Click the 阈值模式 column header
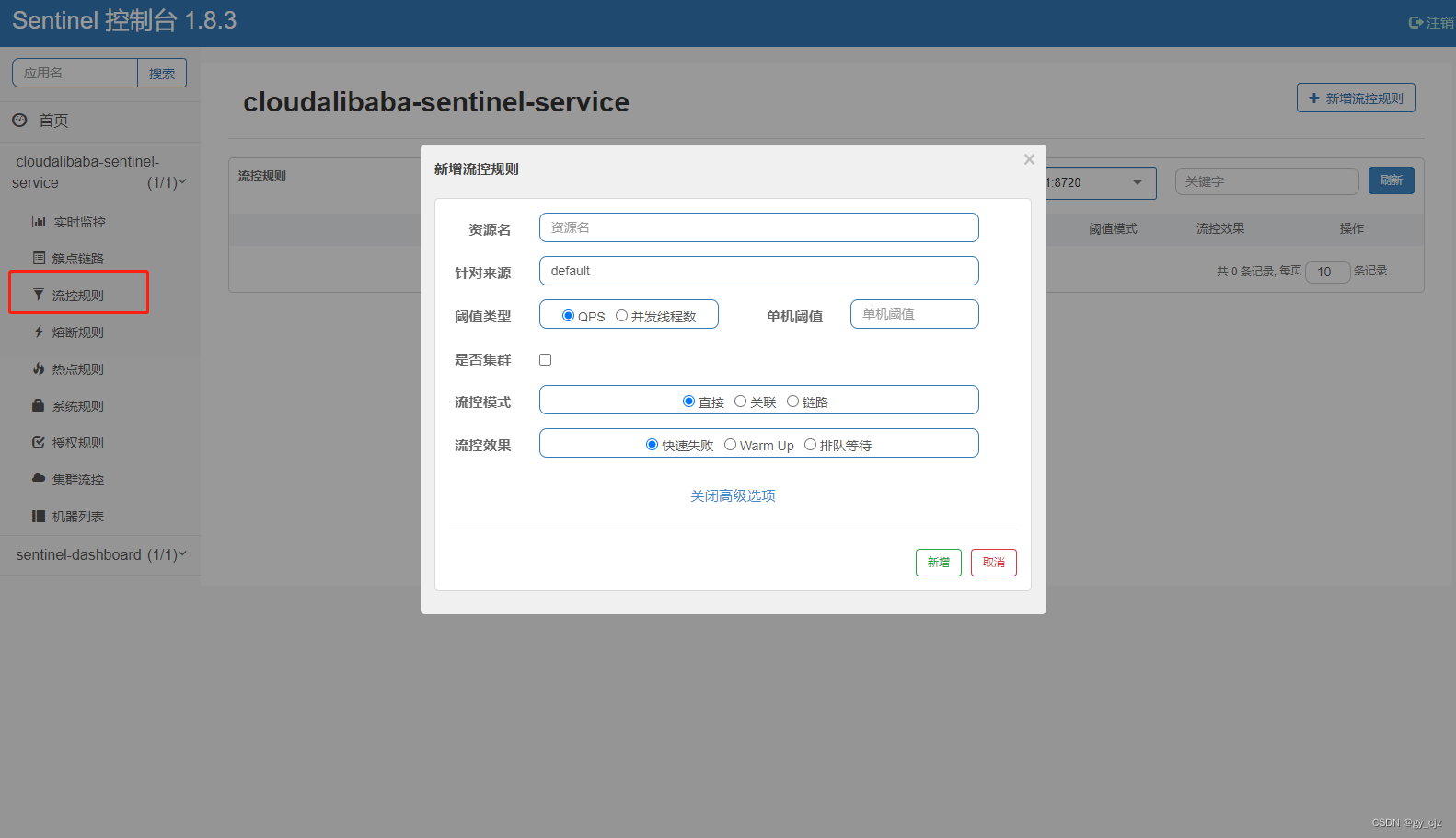Viewport: 1456px width, 838px height. coord(1114,229)
